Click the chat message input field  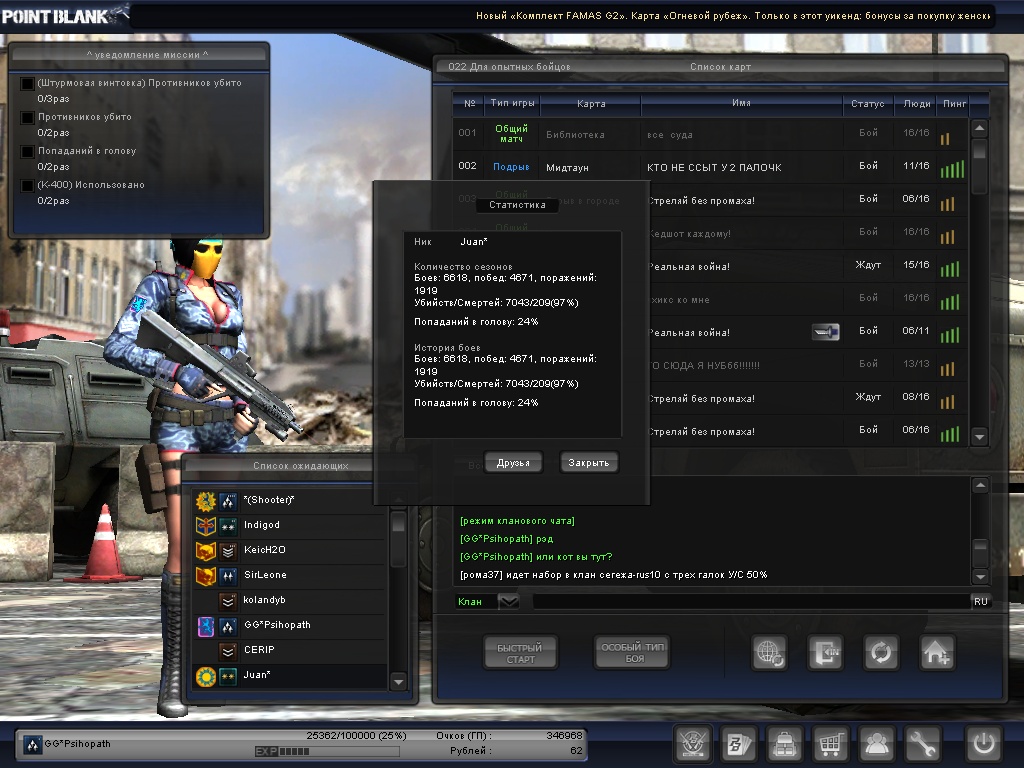coord(751,601)
